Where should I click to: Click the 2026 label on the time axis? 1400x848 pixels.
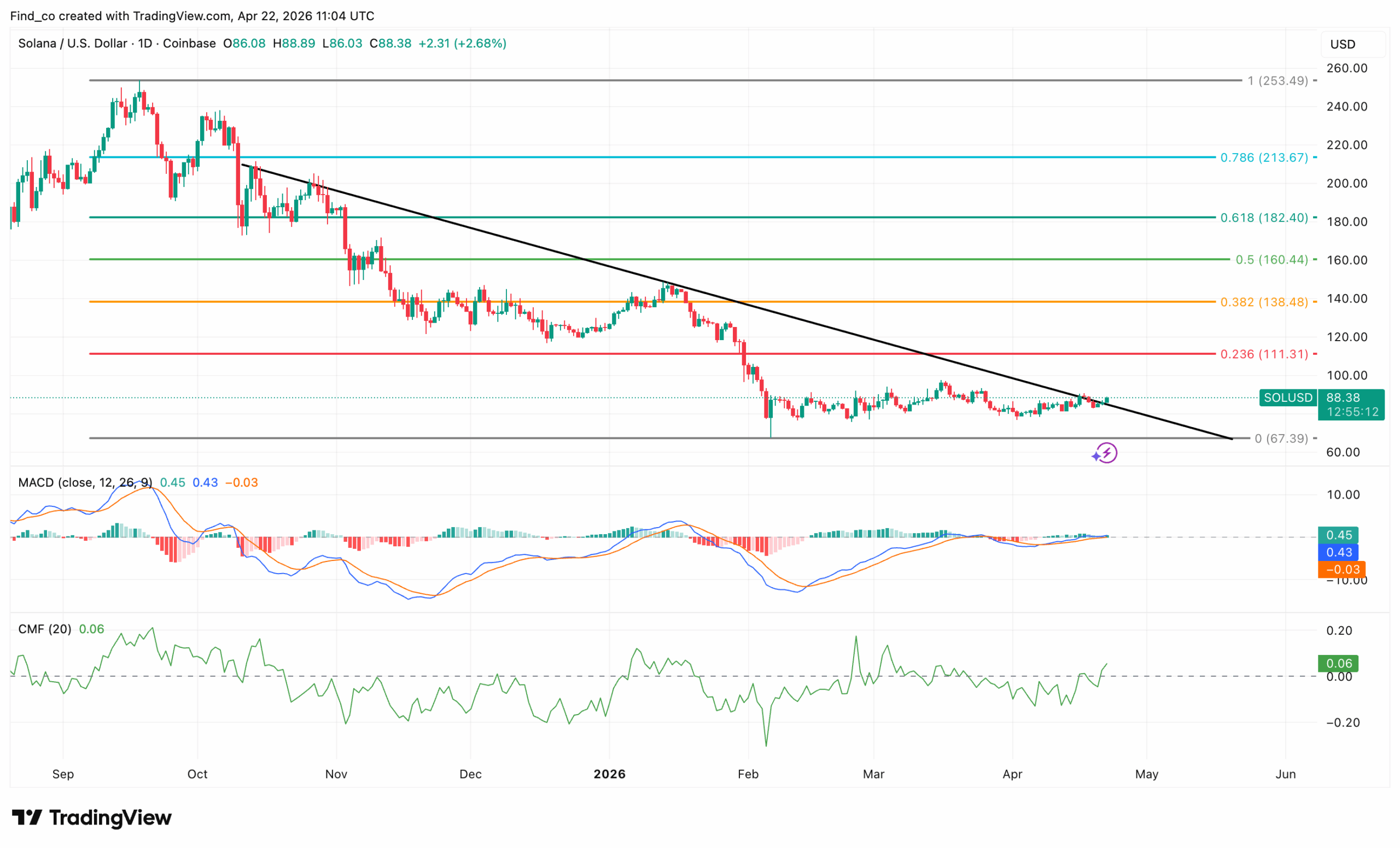(x=610, y=774)
